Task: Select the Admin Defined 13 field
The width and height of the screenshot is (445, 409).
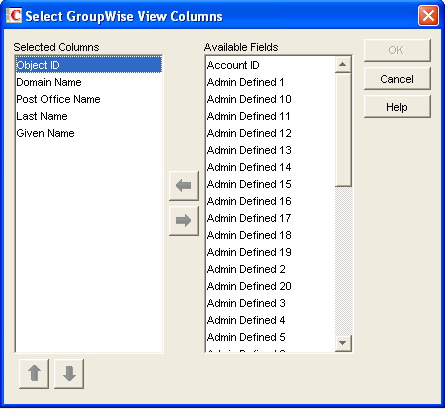Action: point(270,150)
